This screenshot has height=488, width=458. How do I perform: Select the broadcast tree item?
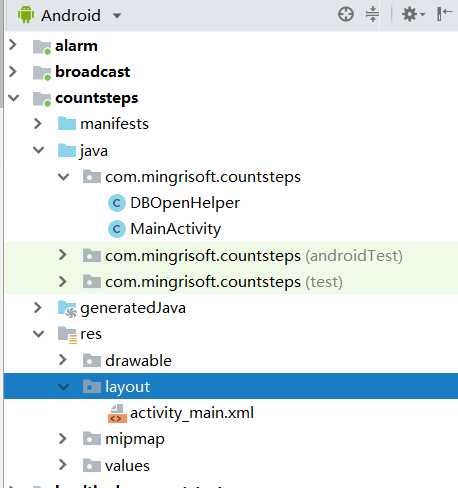tap(93, 72)
